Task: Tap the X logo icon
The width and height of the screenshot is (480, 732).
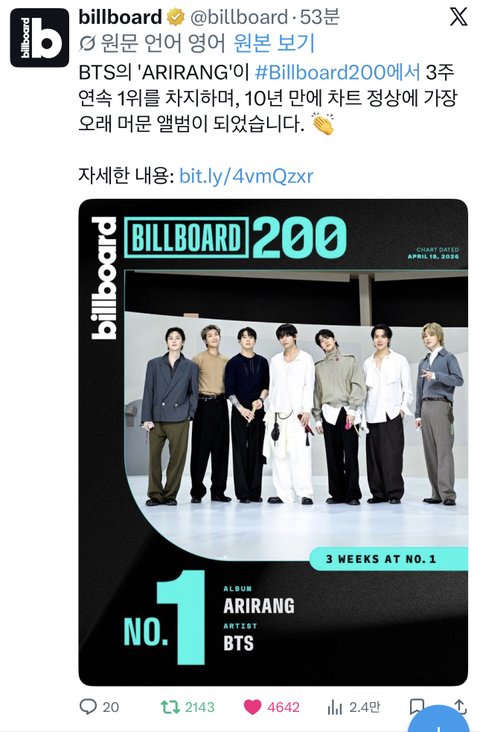Action: (458, 17)
